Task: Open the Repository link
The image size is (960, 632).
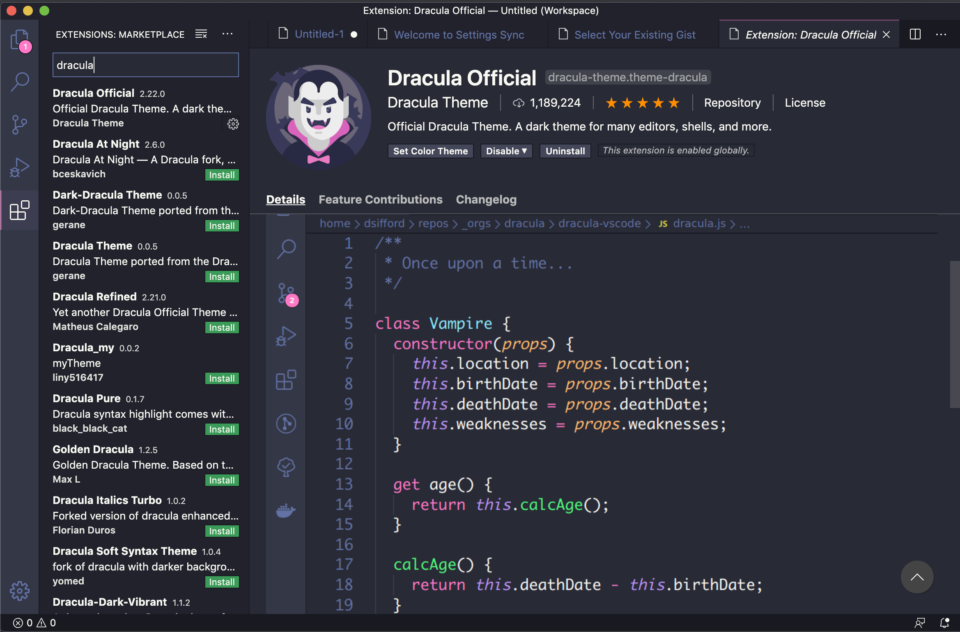Action: [x=731, y=102]
